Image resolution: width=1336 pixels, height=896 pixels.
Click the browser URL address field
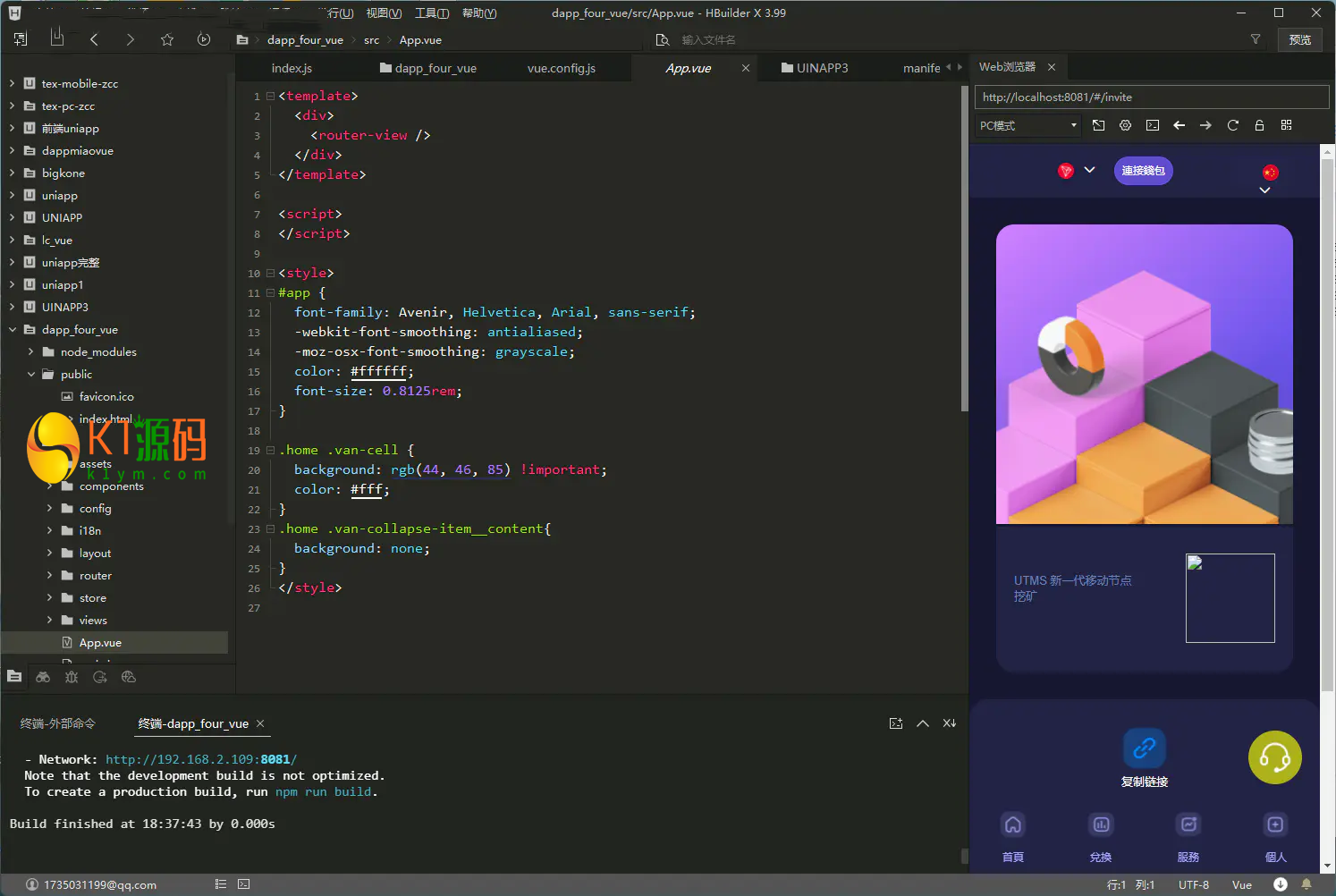[1150, 97]
